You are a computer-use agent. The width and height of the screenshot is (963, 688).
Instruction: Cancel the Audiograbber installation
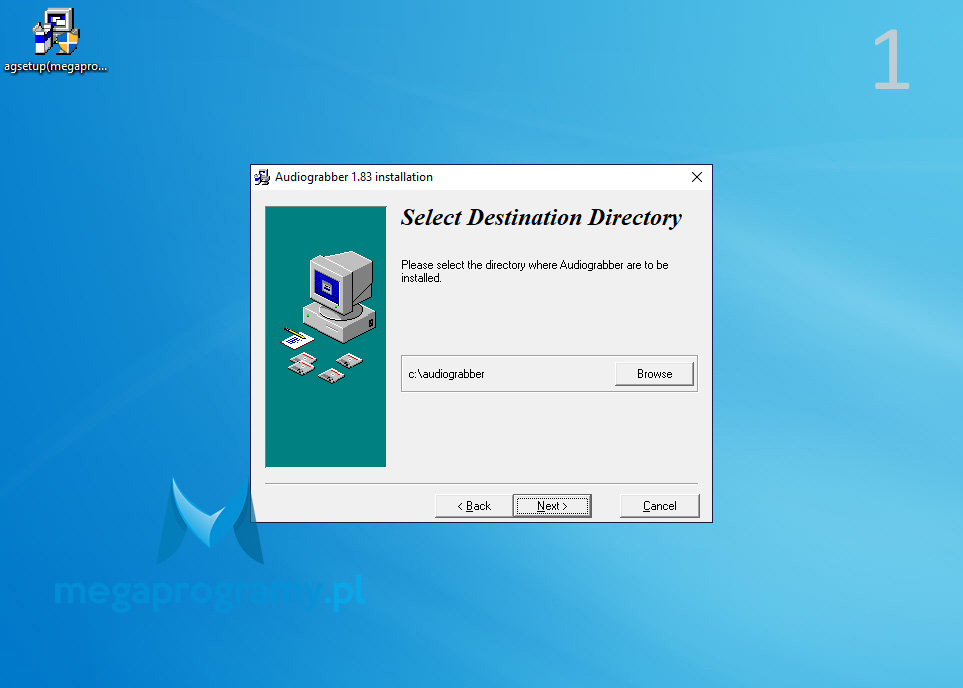660,506
